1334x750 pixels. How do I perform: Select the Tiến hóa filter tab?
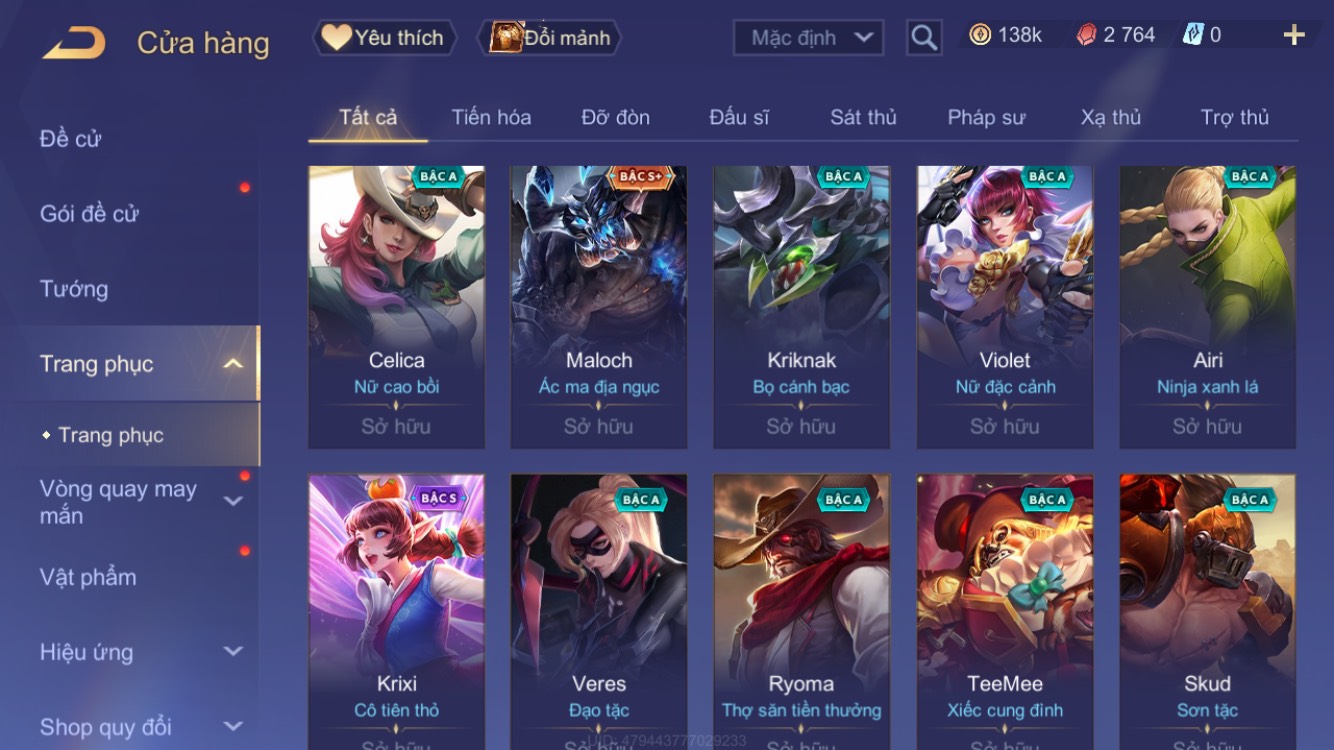[x=491, y=117]
